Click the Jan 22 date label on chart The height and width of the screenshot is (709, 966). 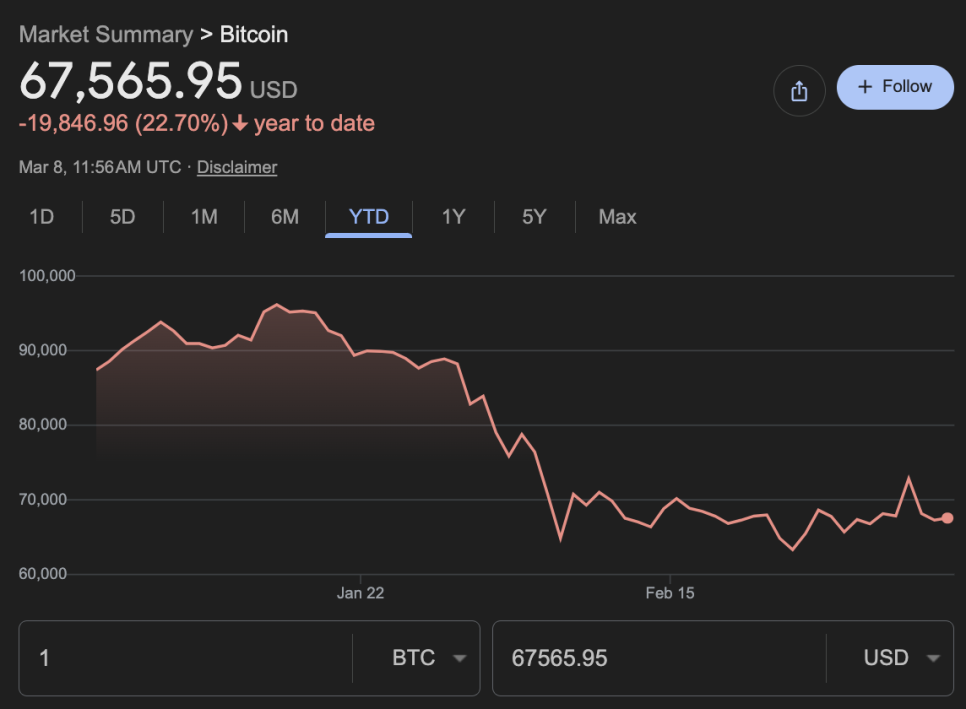point(360,593)
